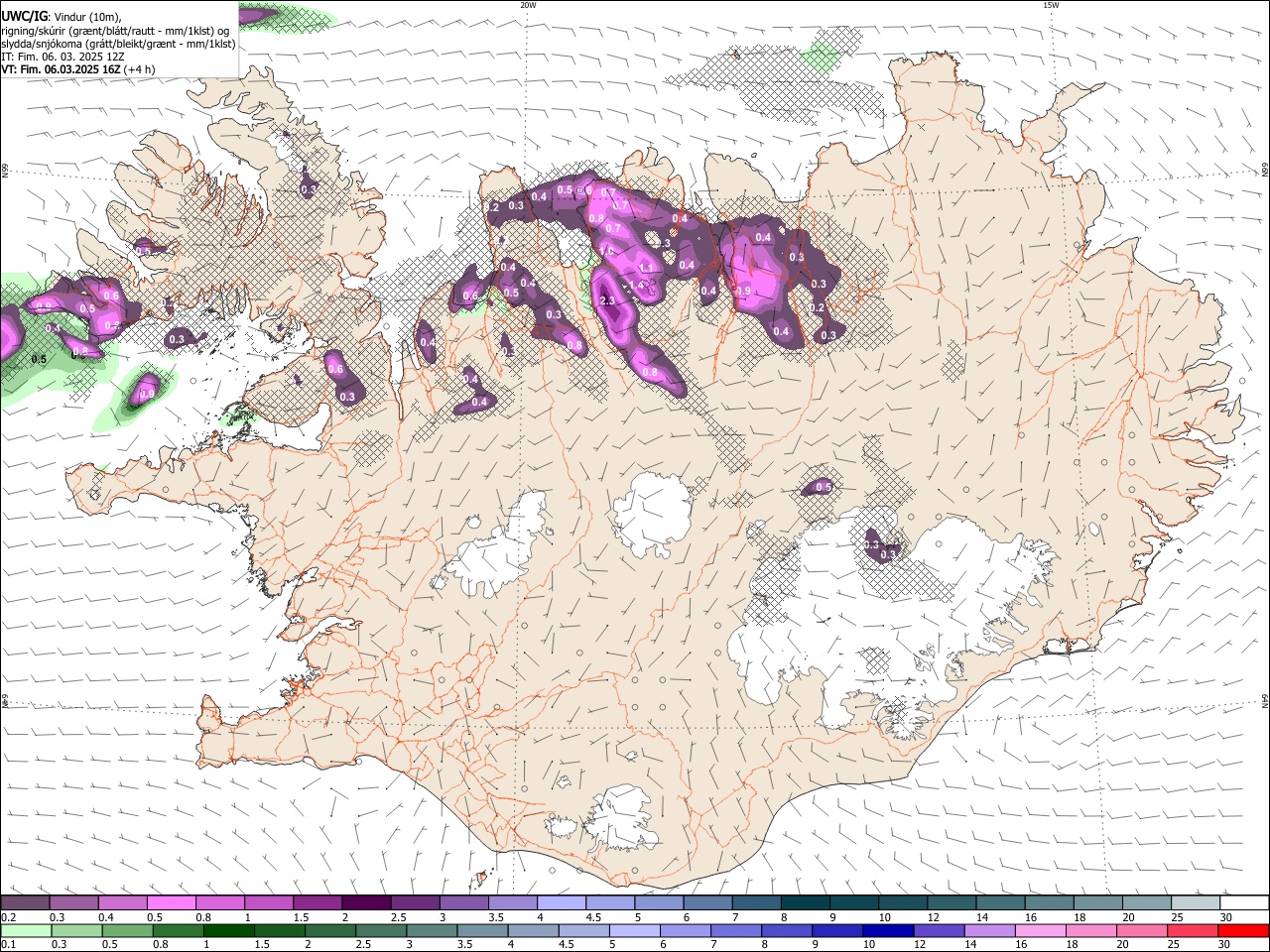Click the 1.4 precipitation value on map
Viewport: 1270px width, 952px height.
tap(636, 286)
